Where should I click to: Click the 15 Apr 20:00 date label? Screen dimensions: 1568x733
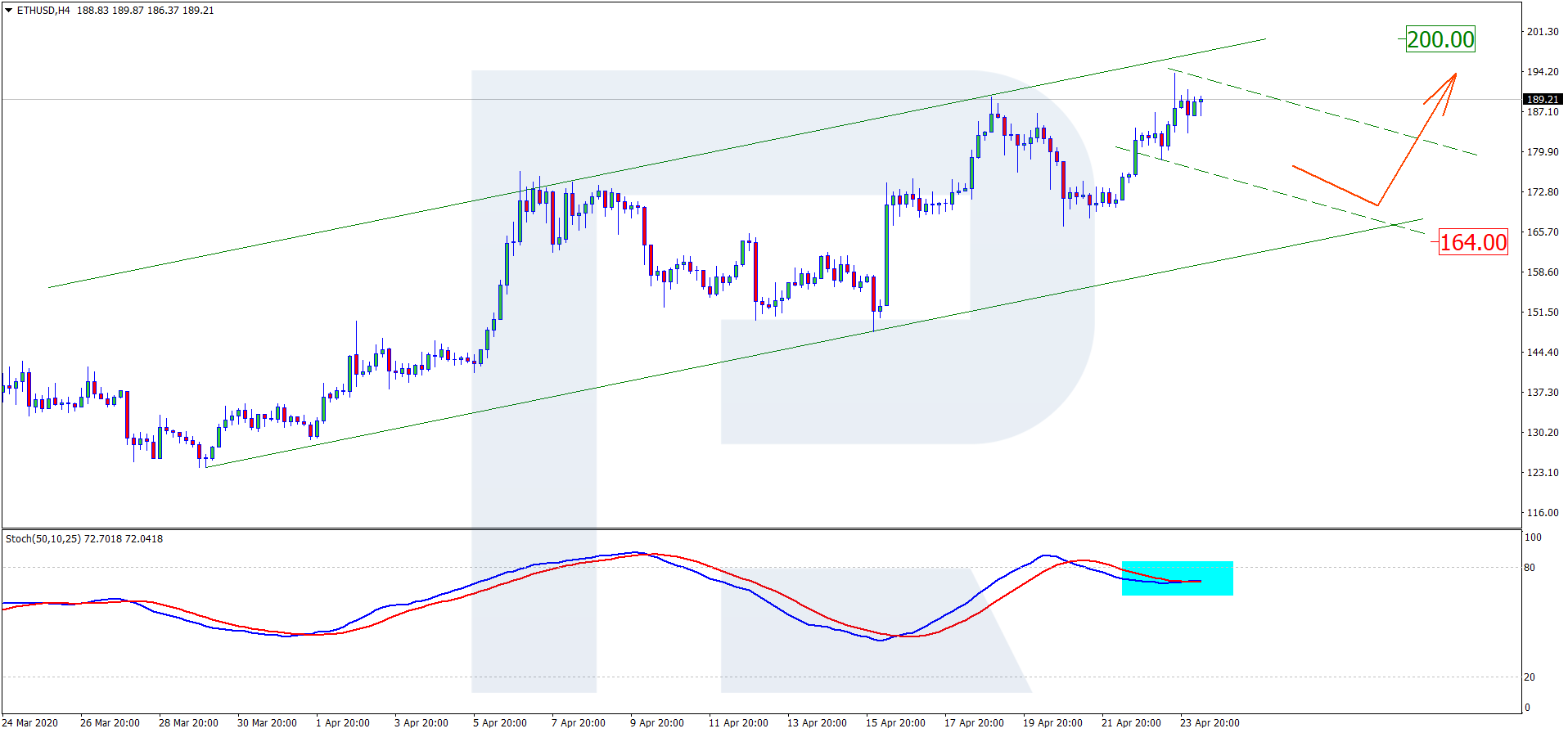895,723
